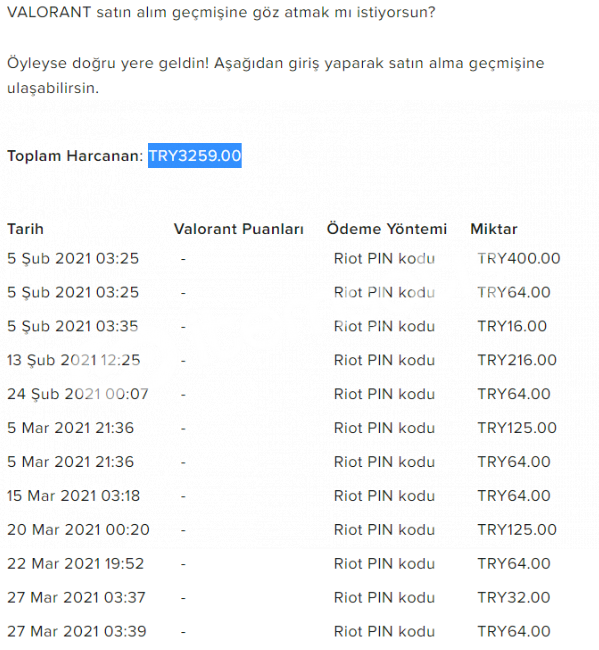Select the TRY216.00 amount entry
The width and height of the screenshot is (599, 650).
517,360
